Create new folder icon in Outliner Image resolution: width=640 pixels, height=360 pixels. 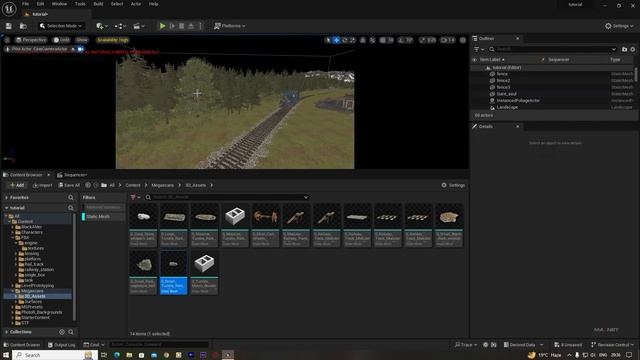click(624, 49)
